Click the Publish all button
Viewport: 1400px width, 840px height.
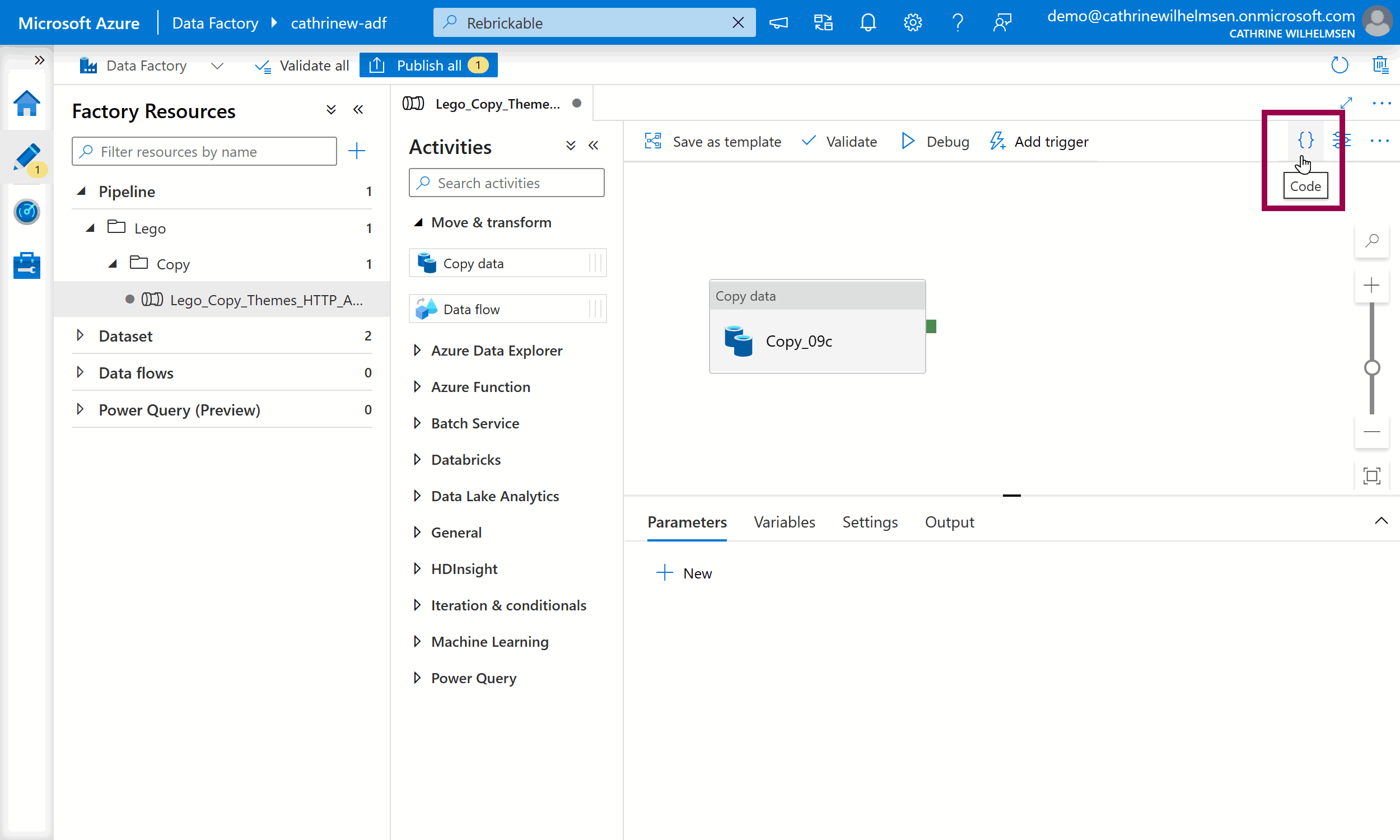[x=428, y=66]
